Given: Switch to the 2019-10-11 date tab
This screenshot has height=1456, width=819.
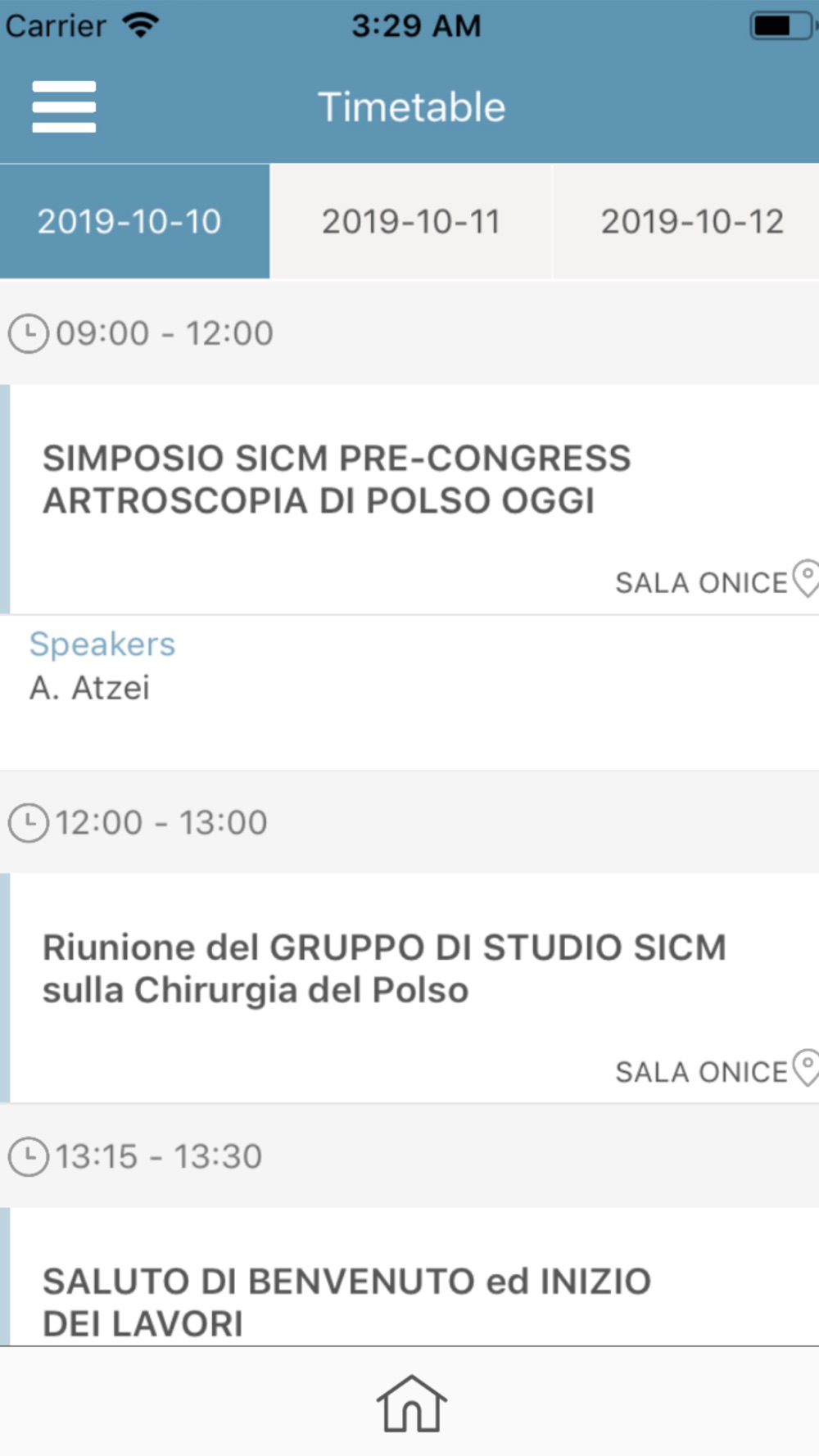Looking at the screenshot, I should pyautogui.click(x=411, y=221).
